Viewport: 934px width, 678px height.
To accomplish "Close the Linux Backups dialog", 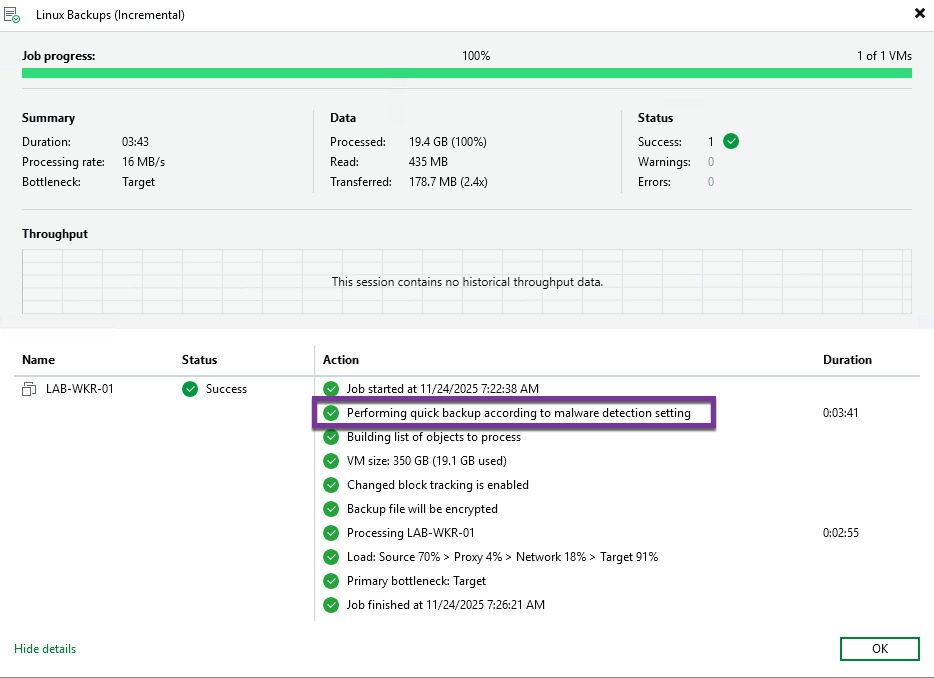I will (x=919, y=14).
